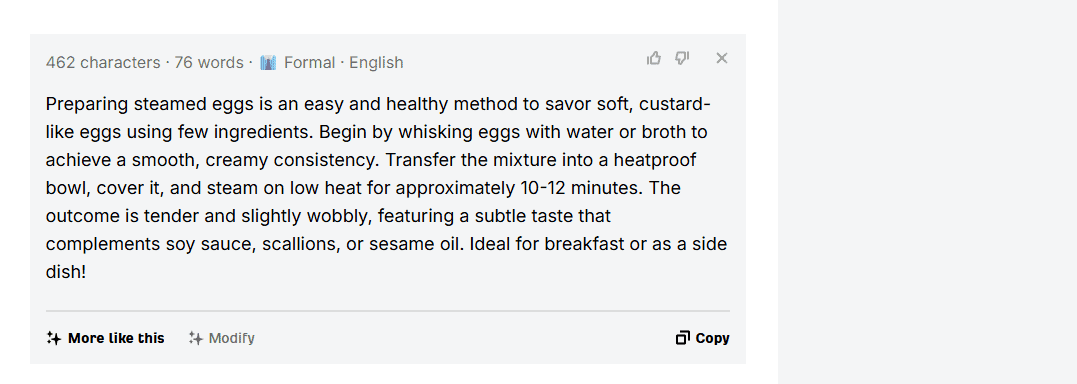1077x384 pixels.
Task: Click the overlapping squares copy icon
Action: coord(683,338)
